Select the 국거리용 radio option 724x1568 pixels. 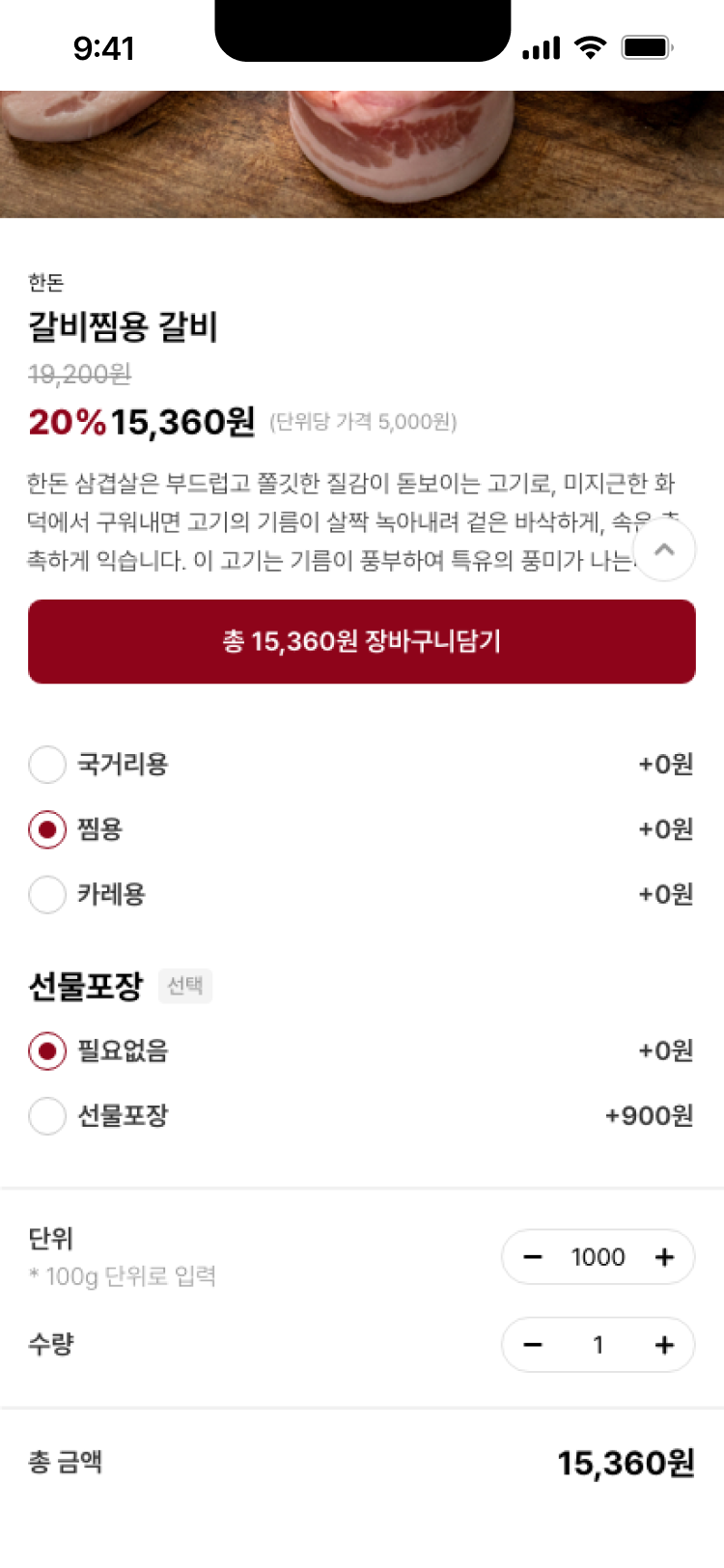(47, 765)
